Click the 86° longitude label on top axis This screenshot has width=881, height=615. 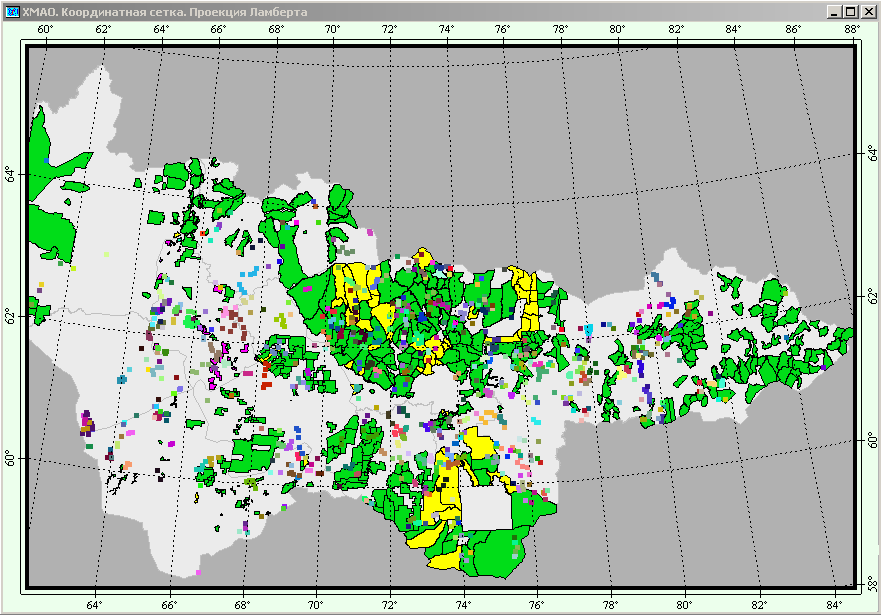coord(793,29)
